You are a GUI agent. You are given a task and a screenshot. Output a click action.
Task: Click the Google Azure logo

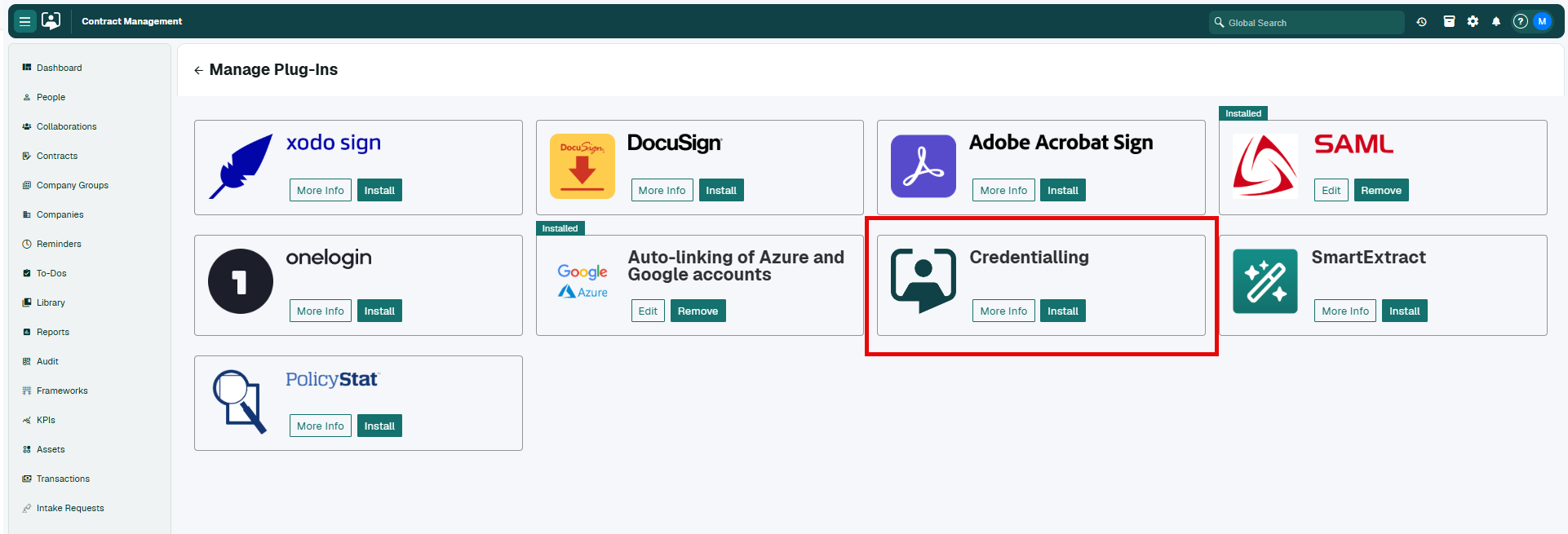pyautogui.click(x=582, y=281)
